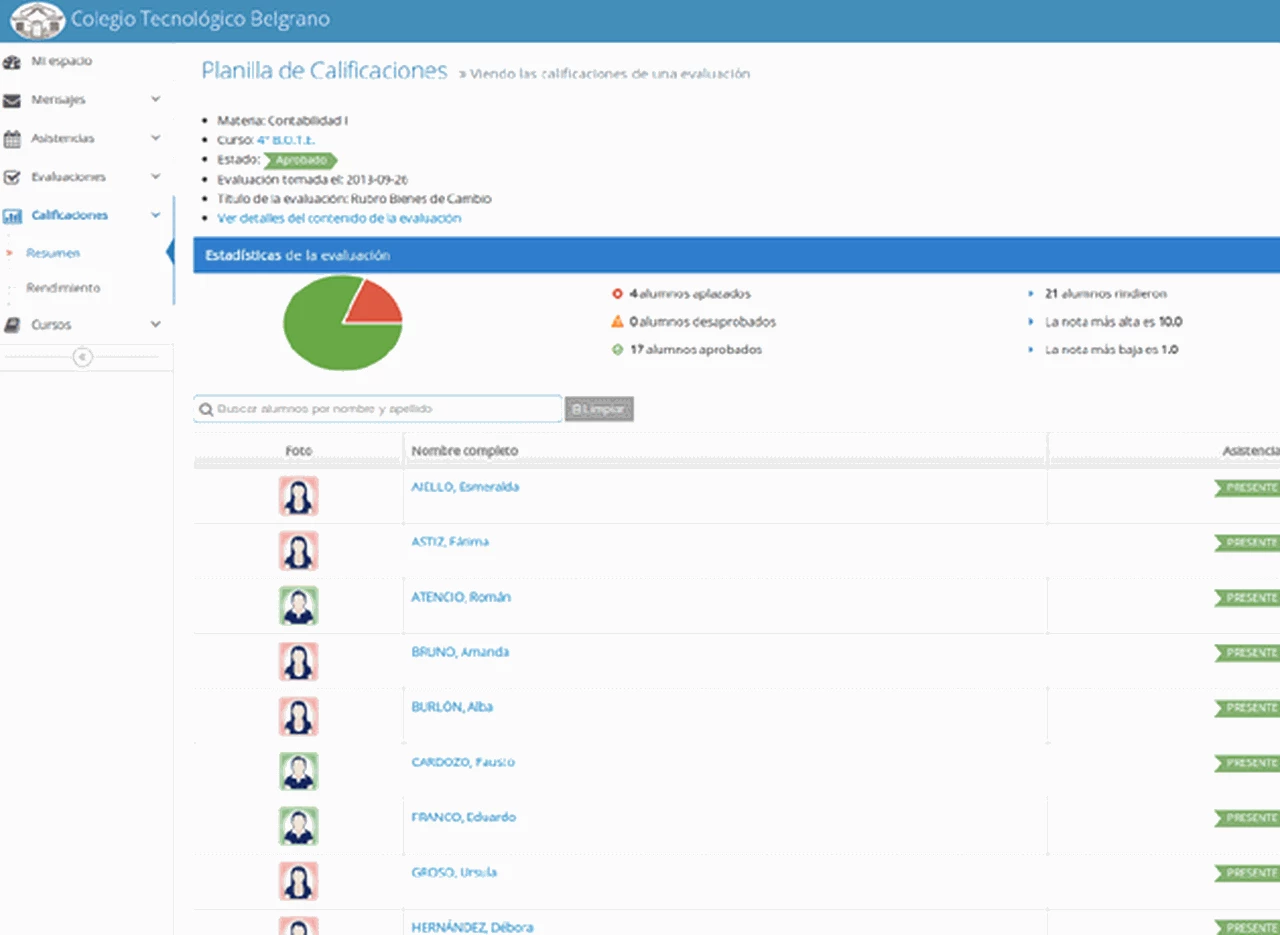Open the Evaluaciones menu item
Screen dimensions: 1280x935
(x=68, y=177)
